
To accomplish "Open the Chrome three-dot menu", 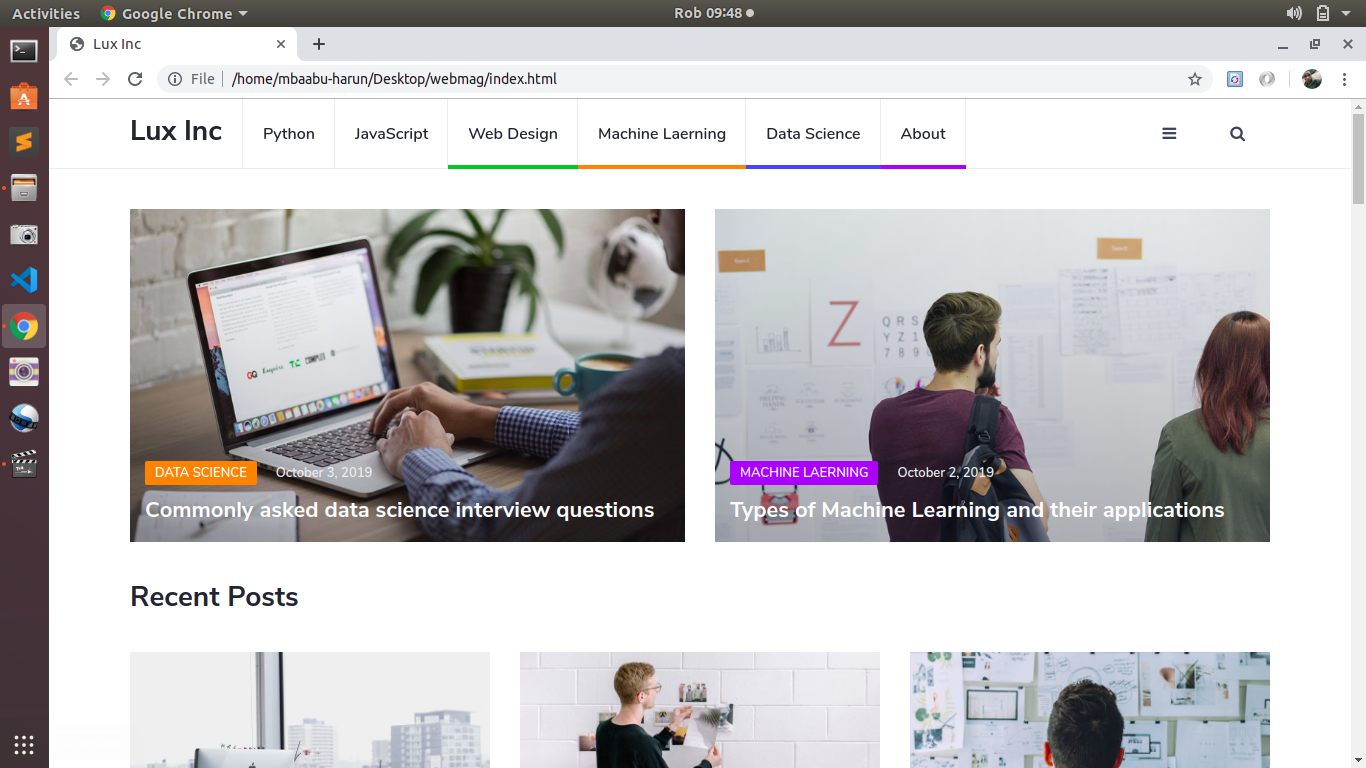I will pos(1344,79).
